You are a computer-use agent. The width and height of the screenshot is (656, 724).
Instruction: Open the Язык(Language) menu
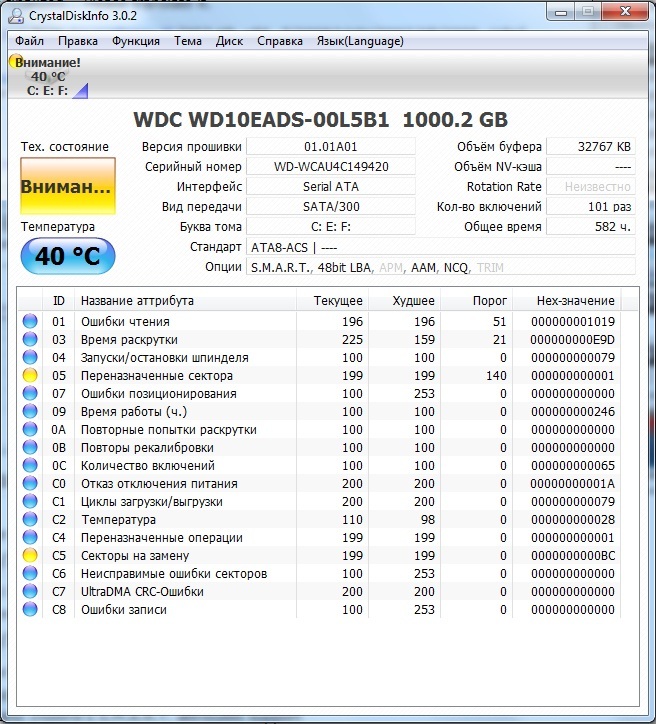pos(359,41)
